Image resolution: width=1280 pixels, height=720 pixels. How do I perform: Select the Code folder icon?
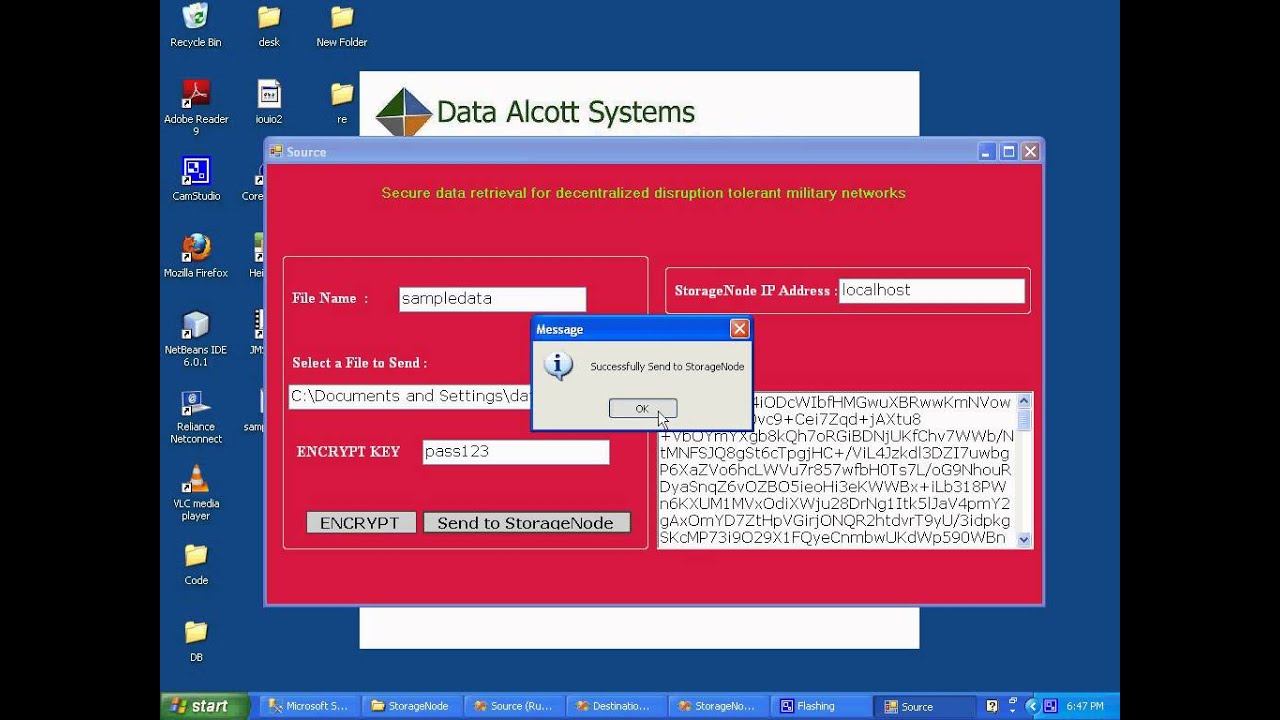(196, 564)
